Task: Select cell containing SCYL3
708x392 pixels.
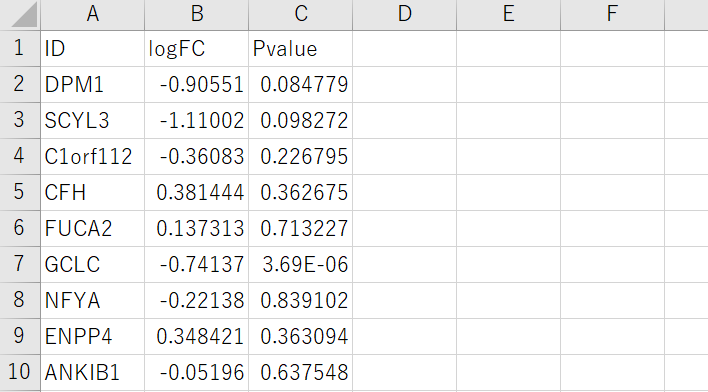Action: click(x=93, y=121)
